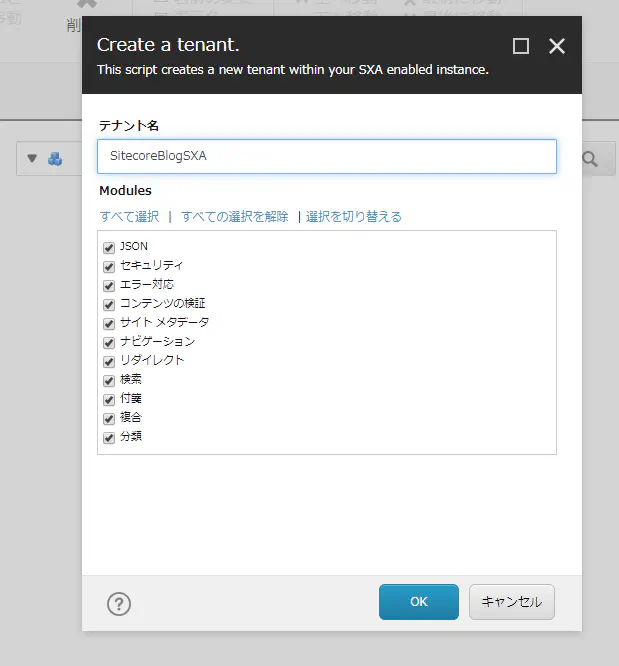Click the キャンセル button
This screenshot has width=619, height=666.
click(x=512, y=602)
